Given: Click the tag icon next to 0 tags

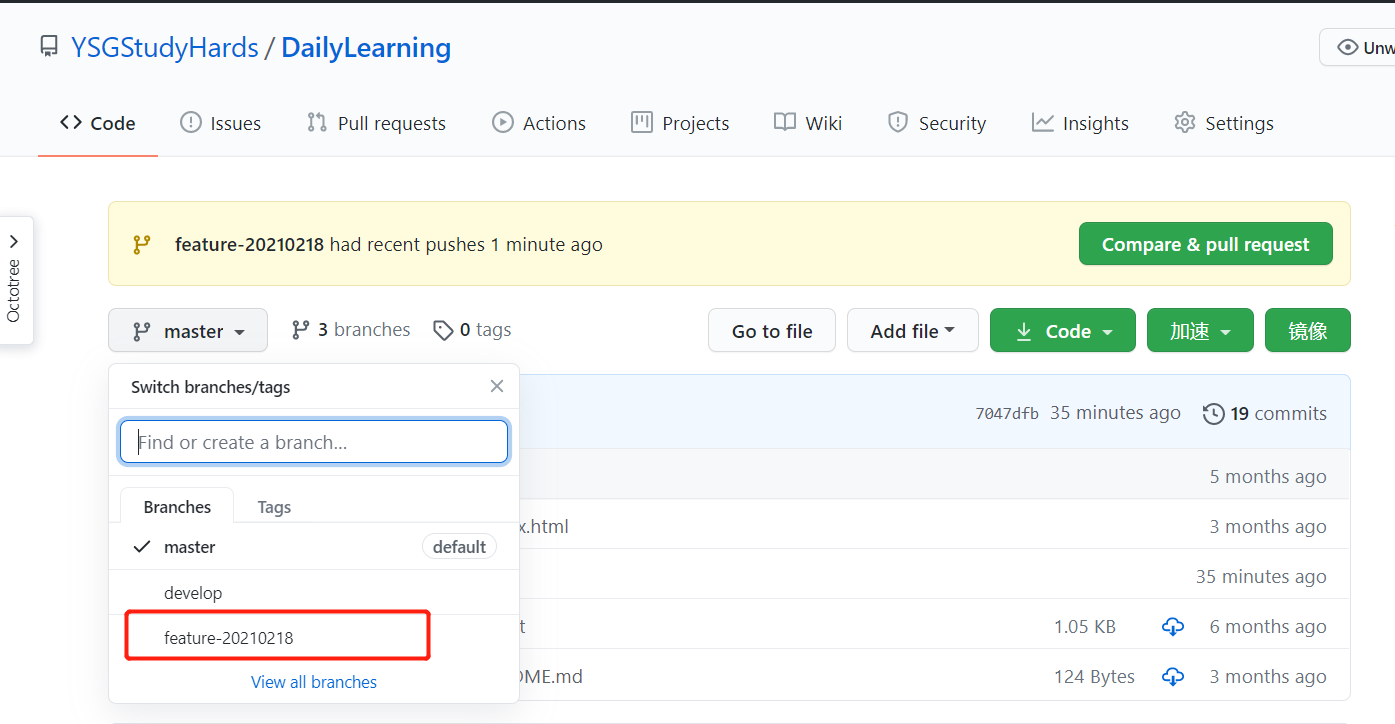Looking at the screenshot, I should pyautogui.click(x=443, y=330).
